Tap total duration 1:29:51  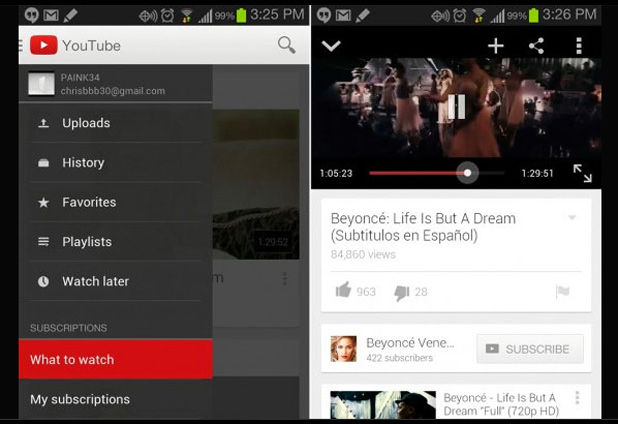click(x=537, y=173)
